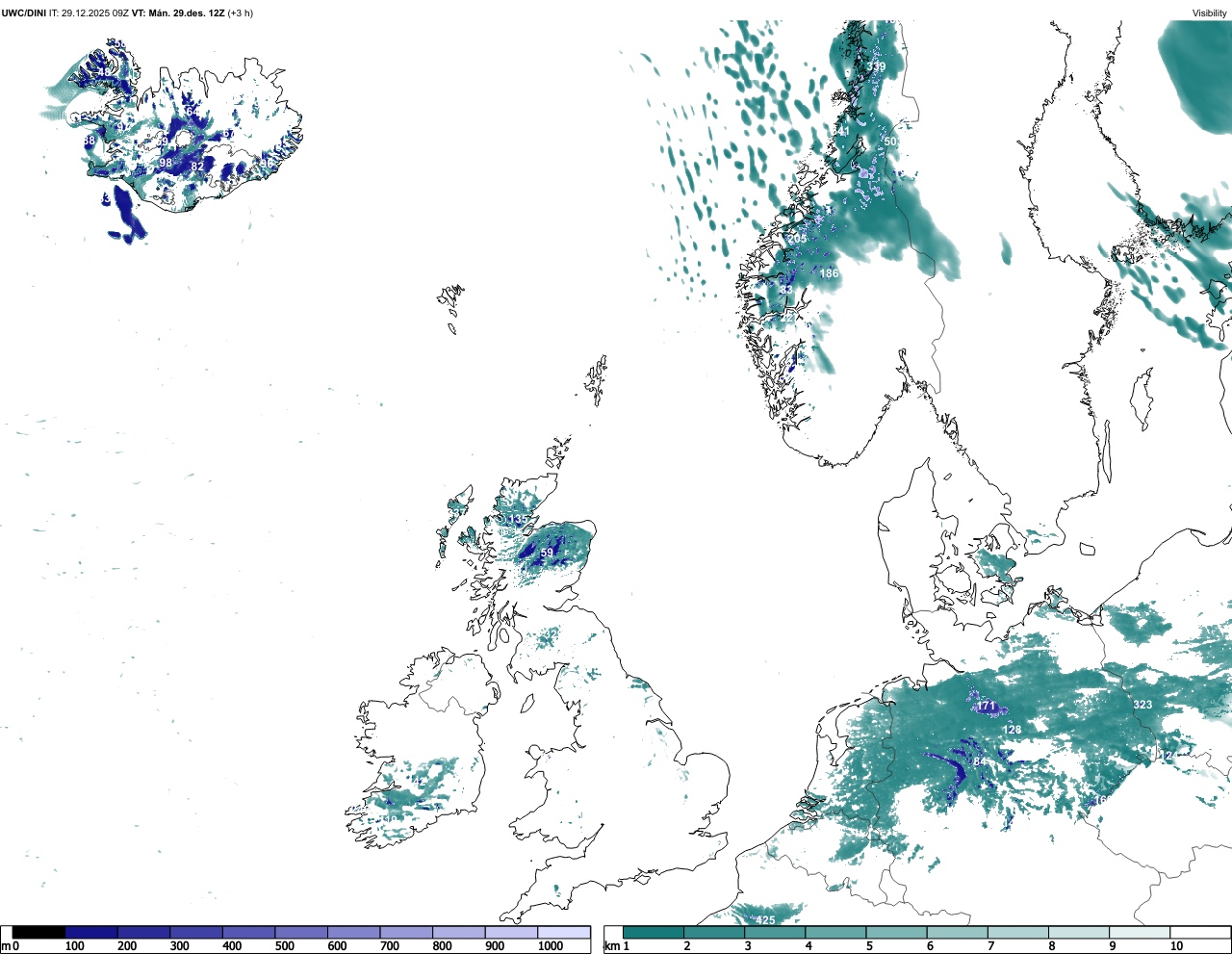
Task: Click the '135' visibility value over Scotland
Action: (x=518, y=520)
